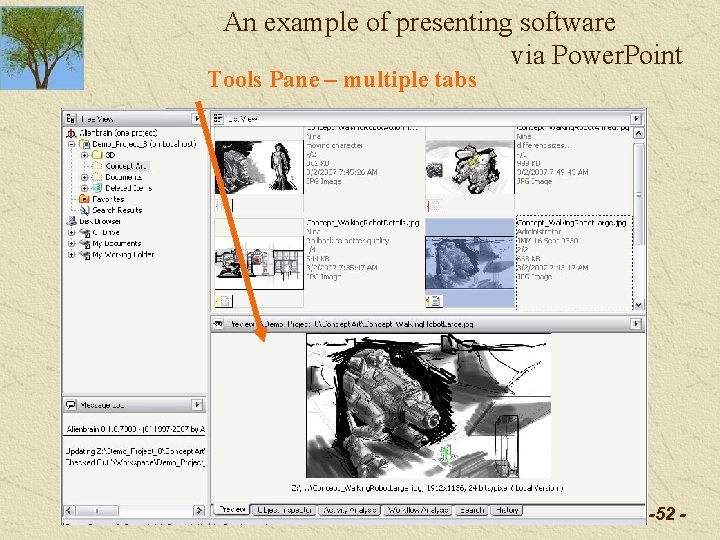Screen dimensions: 720x540
Task: Open the Message Log panel arrow menu
Action: click(197, 405)
